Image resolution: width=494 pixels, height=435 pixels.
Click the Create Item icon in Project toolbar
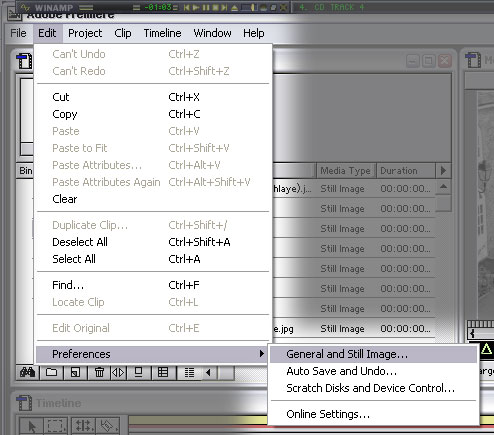75,372
